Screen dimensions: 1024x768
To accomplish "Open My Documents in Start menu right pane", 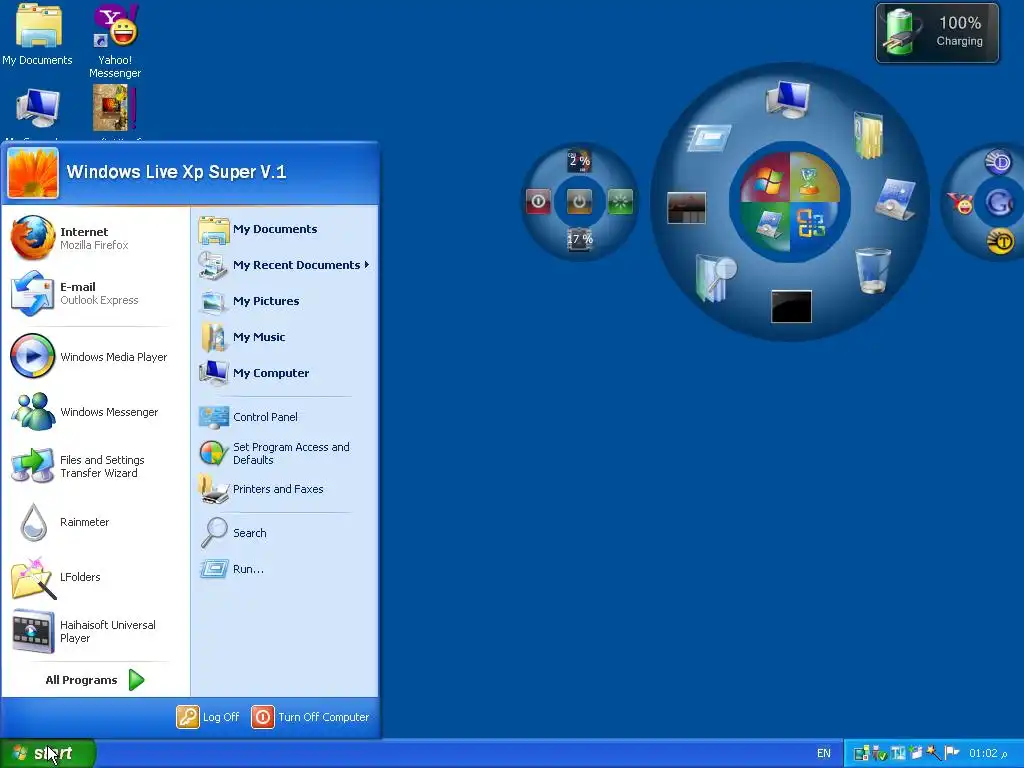I will coord(285,229).
